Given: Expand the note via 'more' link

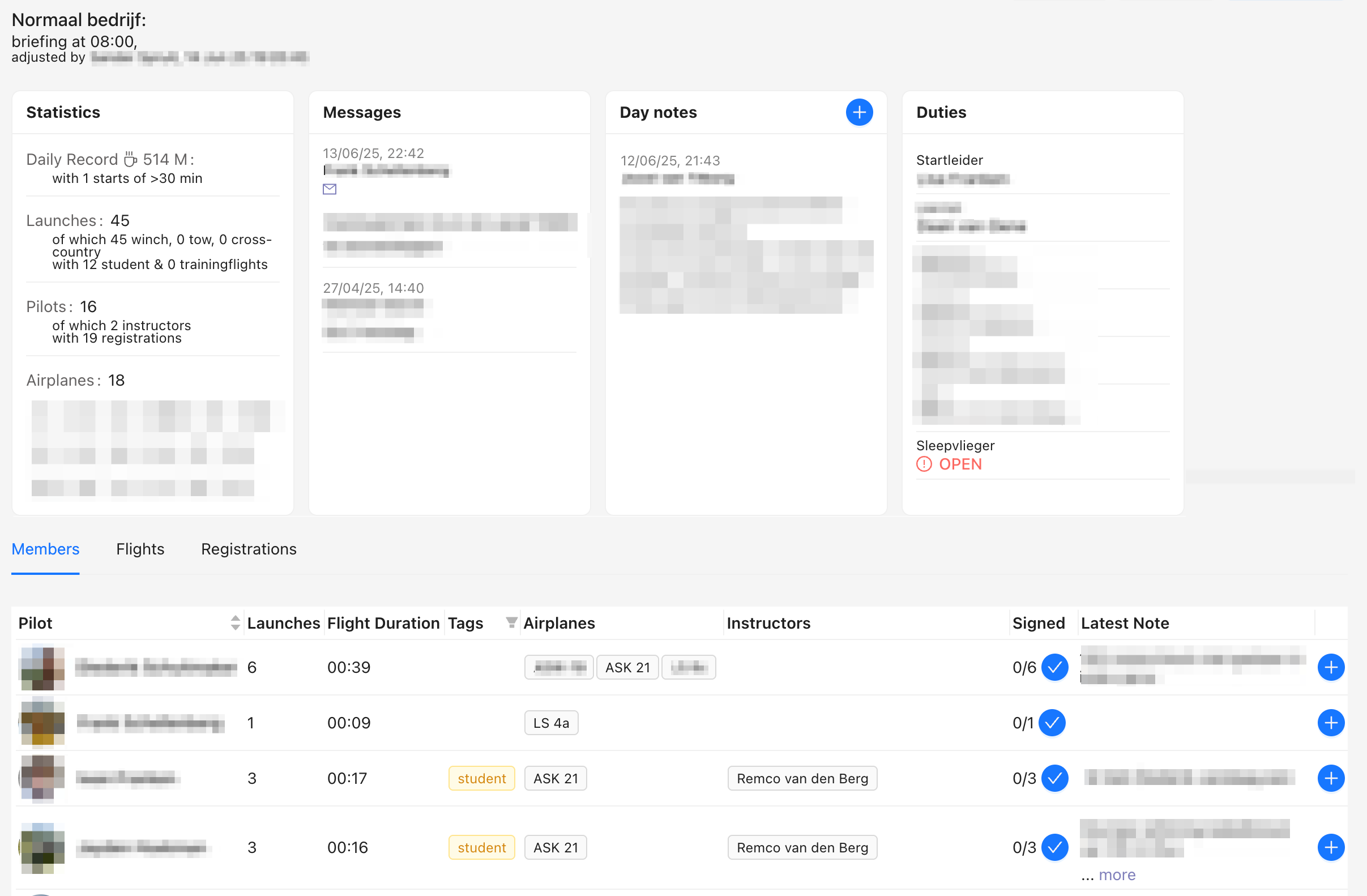Looking at the screenshot, I should point(1117,874).
